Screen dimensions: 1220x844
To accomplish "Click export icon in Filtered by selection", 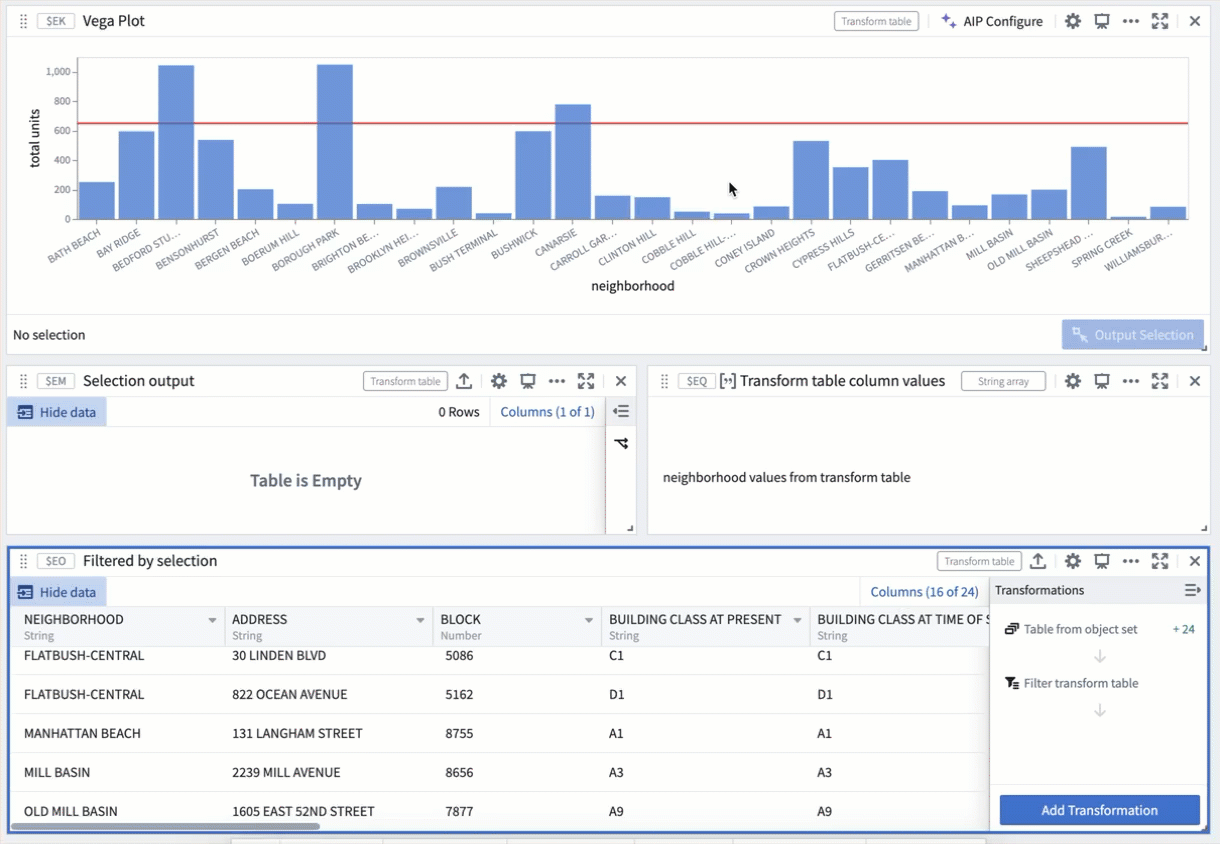I will click(1038, 561).
